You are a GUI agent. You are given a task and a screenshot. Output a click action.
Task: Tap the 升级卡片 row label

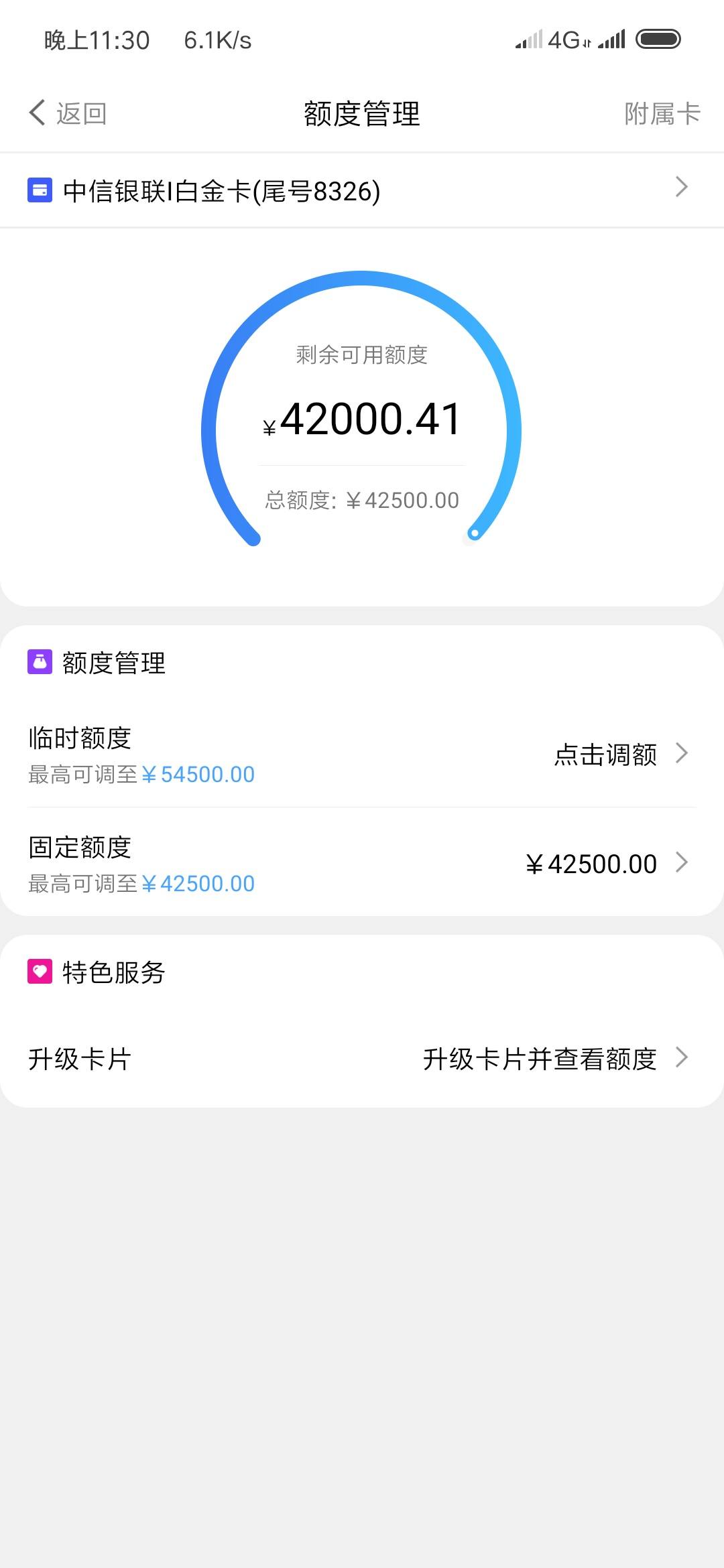80,1059
